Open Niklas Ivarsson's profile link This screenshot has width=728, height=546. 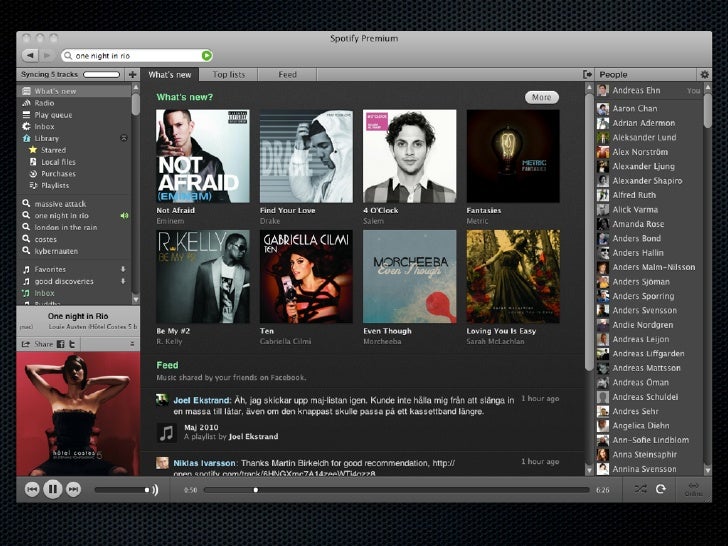pyautogui.click(x=204, y=463)
